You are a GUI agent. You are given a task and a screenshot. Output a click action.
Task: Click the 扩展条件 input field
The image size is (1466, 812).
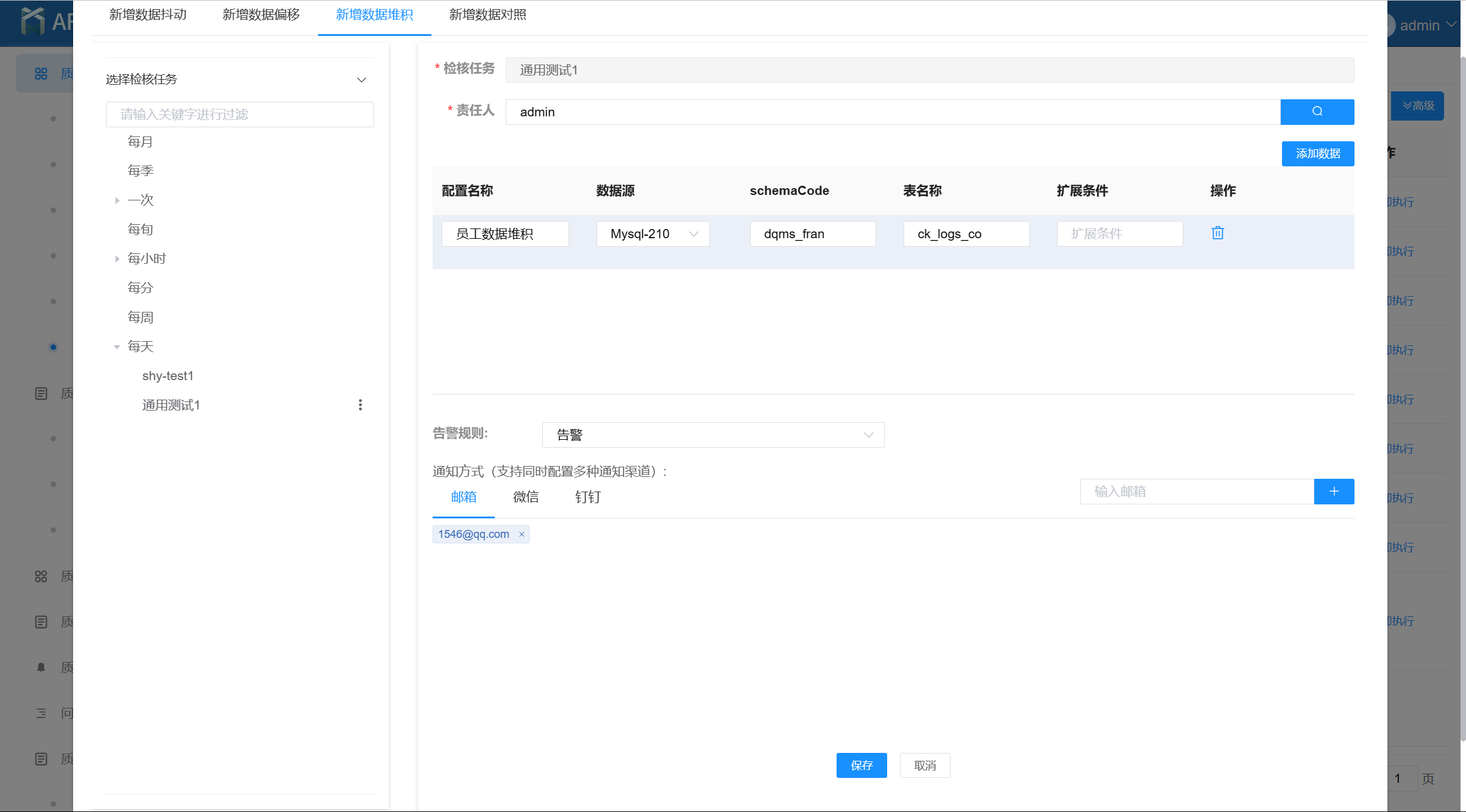pos(1119,234)
